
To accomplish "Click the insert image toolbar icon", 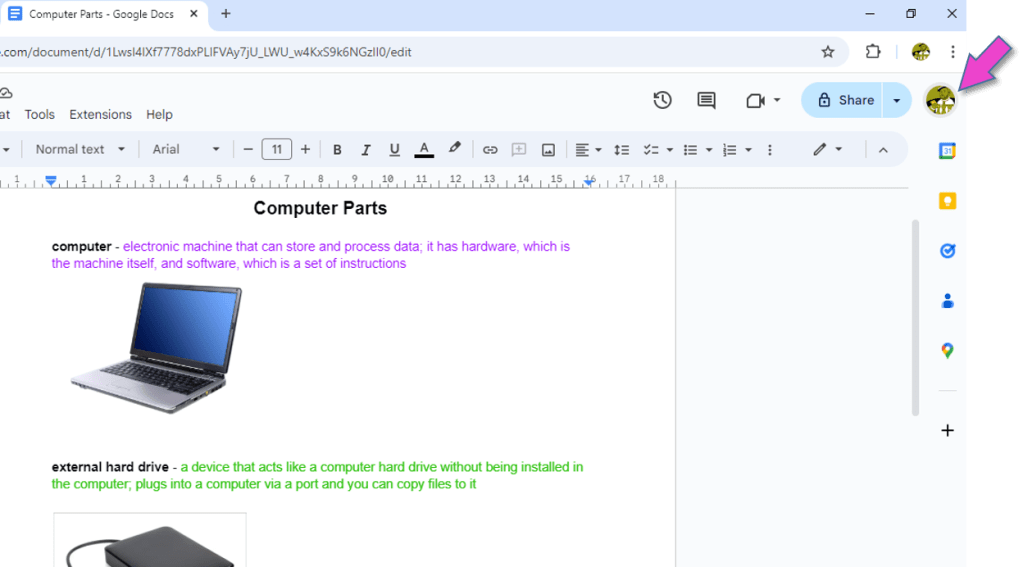I will click(x=548, y=150).
